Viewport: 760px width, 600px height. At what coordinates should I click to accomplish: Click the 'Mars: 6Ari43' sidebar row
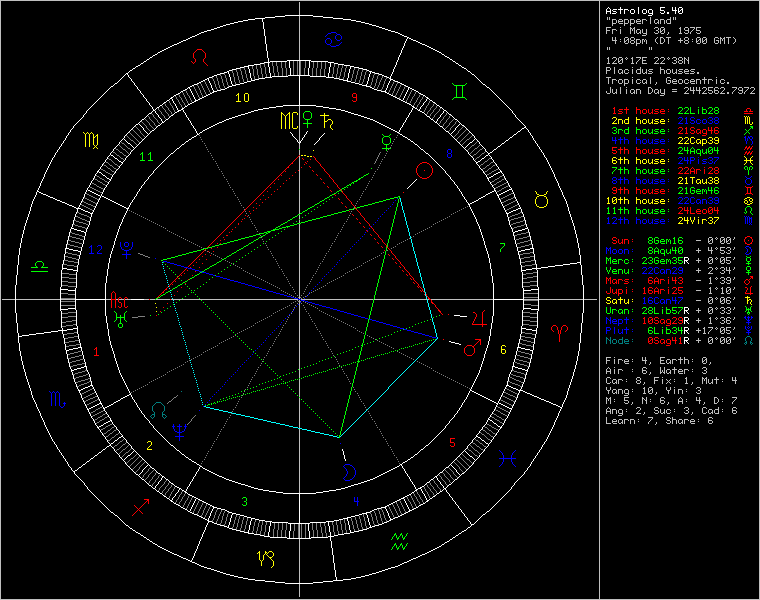click(680, 281)
